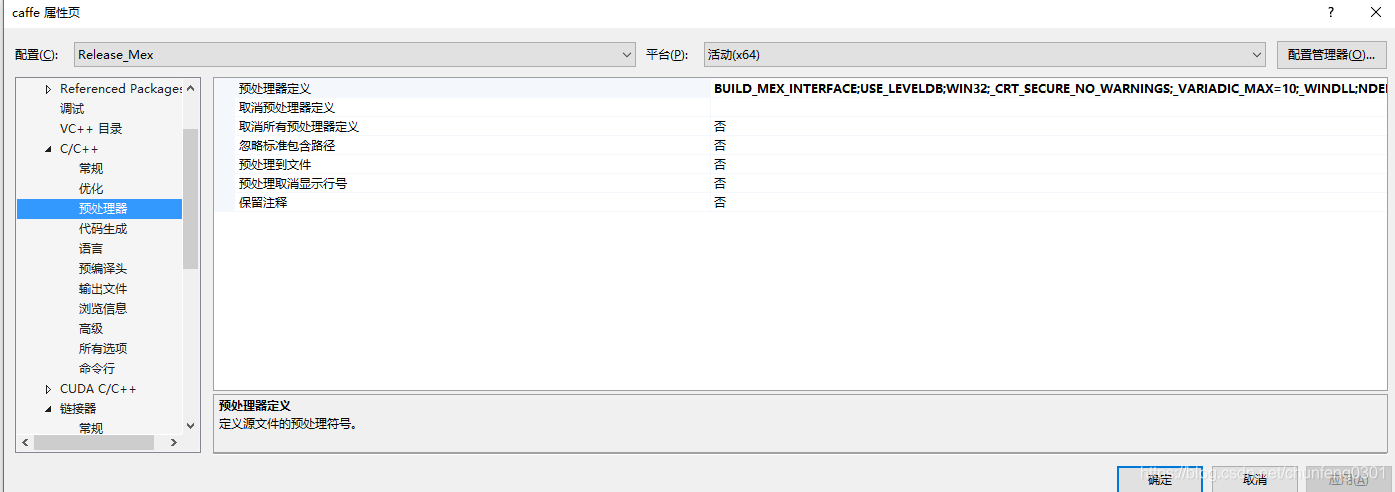The image size is (1395, 492).
Task: Click the 确定 button
Action: [1160, 480]
